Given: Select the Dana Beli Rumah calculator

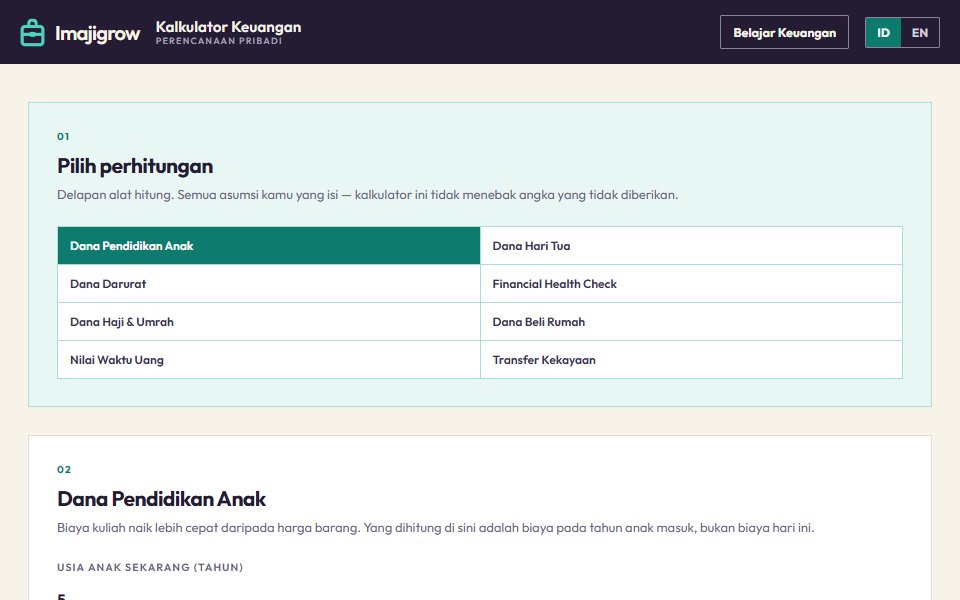Looking at the screenshot, I should click(691, 321).
